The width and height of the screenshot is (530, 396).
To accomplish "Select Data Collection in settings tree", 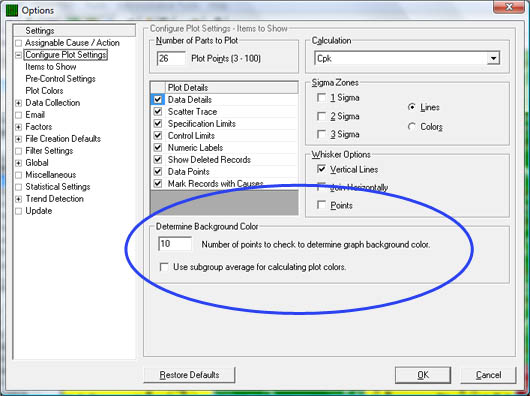I will (53, 103).
